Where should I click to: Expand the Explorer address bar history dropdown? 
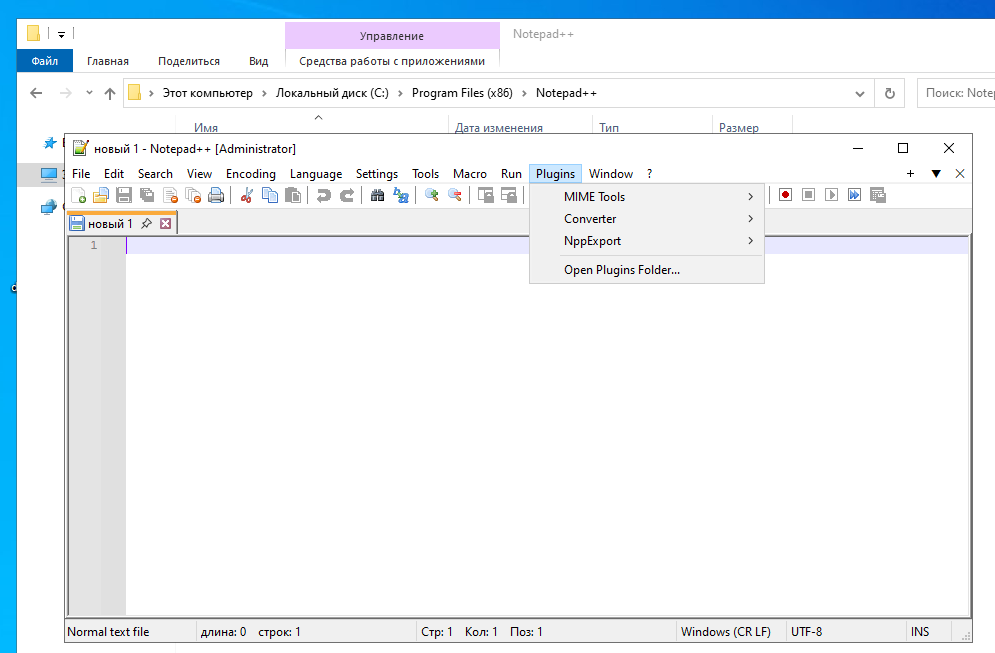pos(860,93)
